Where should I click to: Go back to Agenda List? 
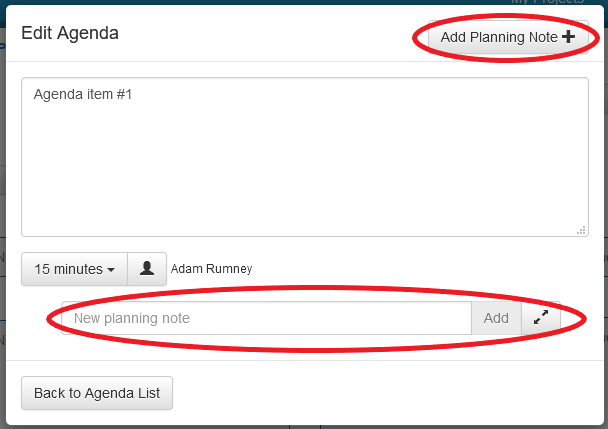click(97, 393)
